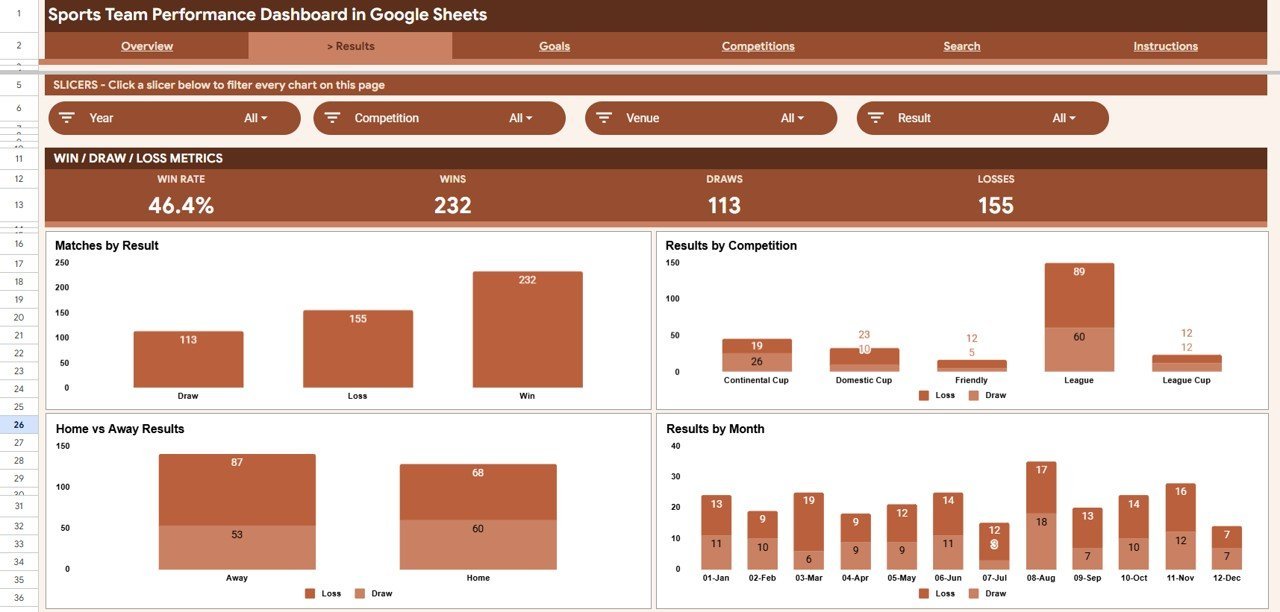Select row header 1
Screen dimensions: 1280x612
click(x=19, y=15)
